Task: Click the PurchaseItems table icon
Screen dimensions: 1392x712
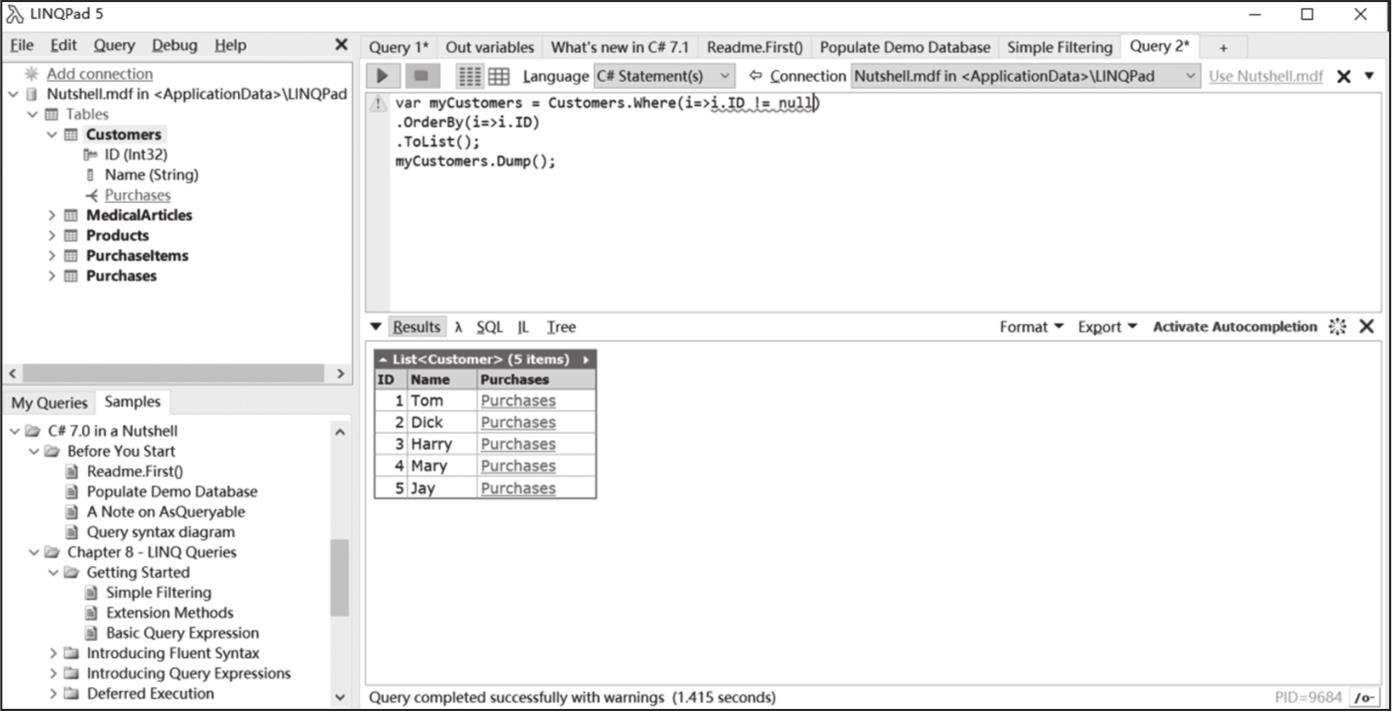Action: [71, 255]
